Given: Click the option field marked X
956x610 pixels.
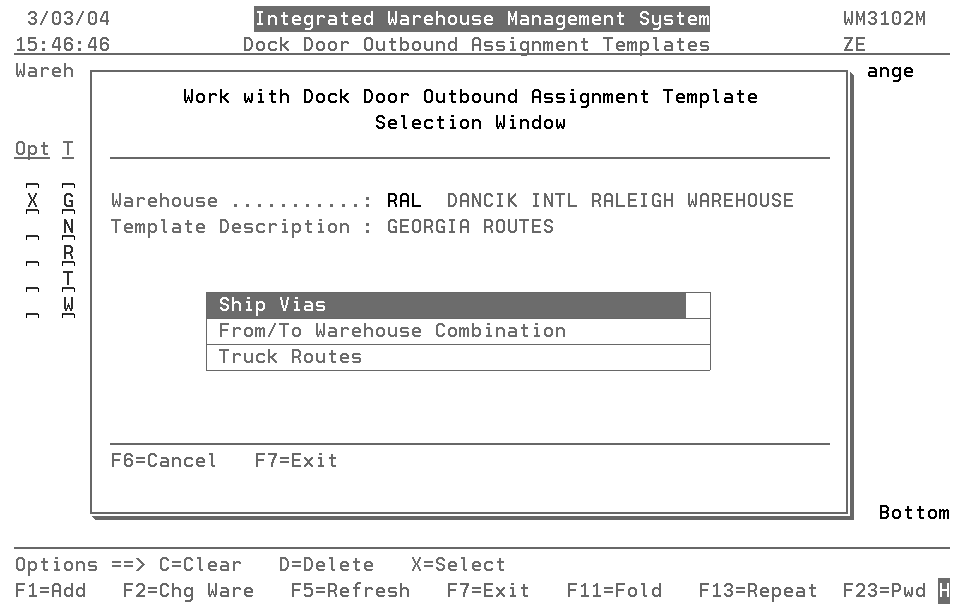Looking at the screenshot, I should tap(33, 200).
